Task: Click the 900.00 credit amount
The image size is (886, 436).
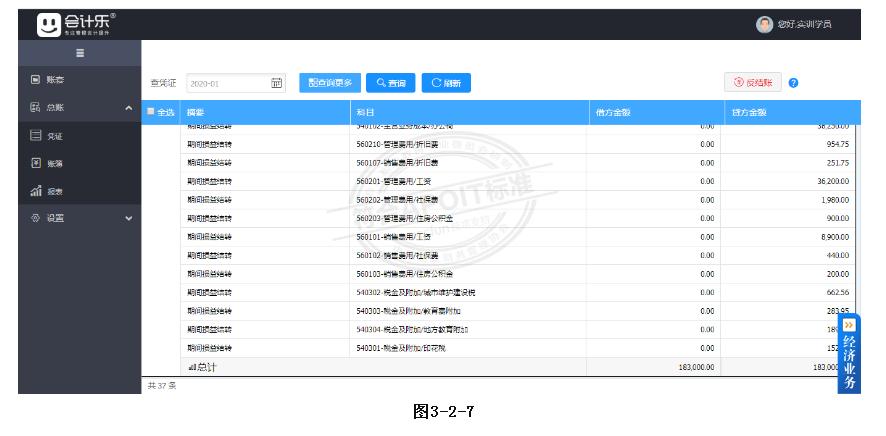Action: coord(837,219)
